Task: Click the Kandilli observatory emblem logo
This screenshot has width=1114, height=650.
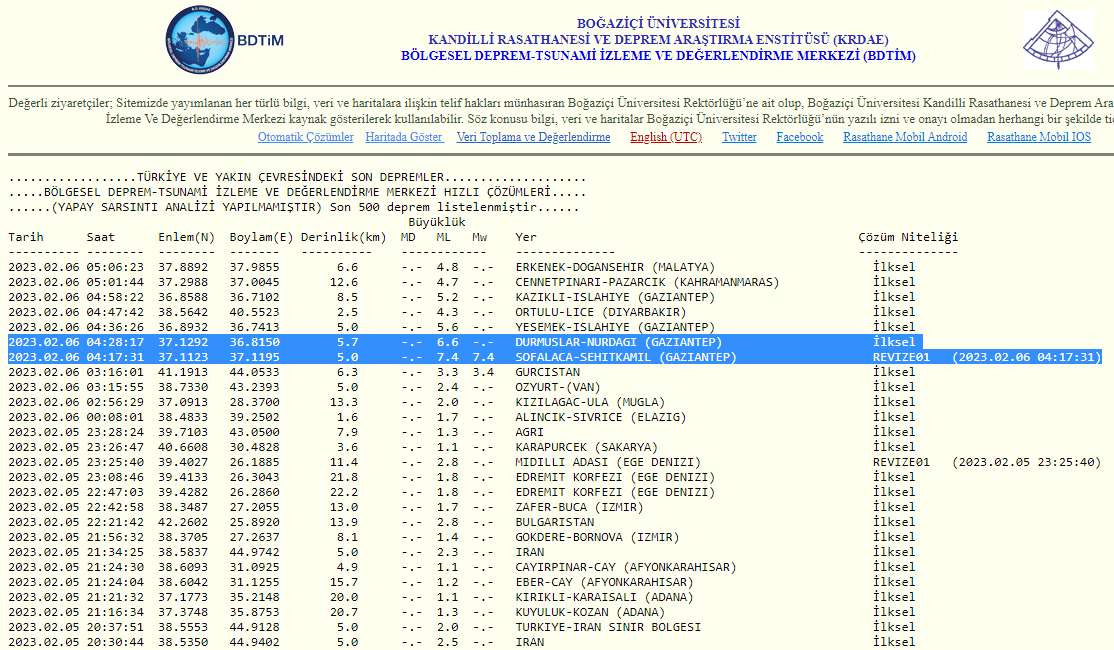Action: [1058, 40]
